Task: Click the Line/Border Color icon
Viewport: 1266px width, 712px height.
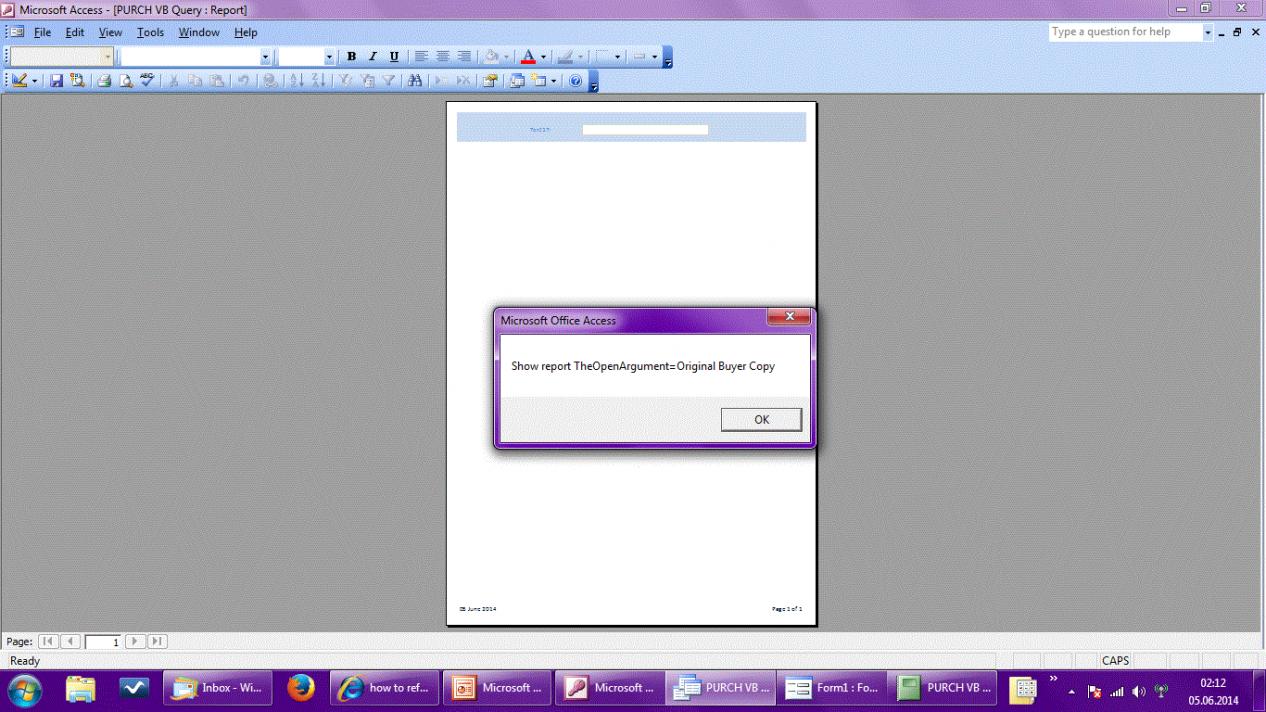Action: click(x=565, y=57)
